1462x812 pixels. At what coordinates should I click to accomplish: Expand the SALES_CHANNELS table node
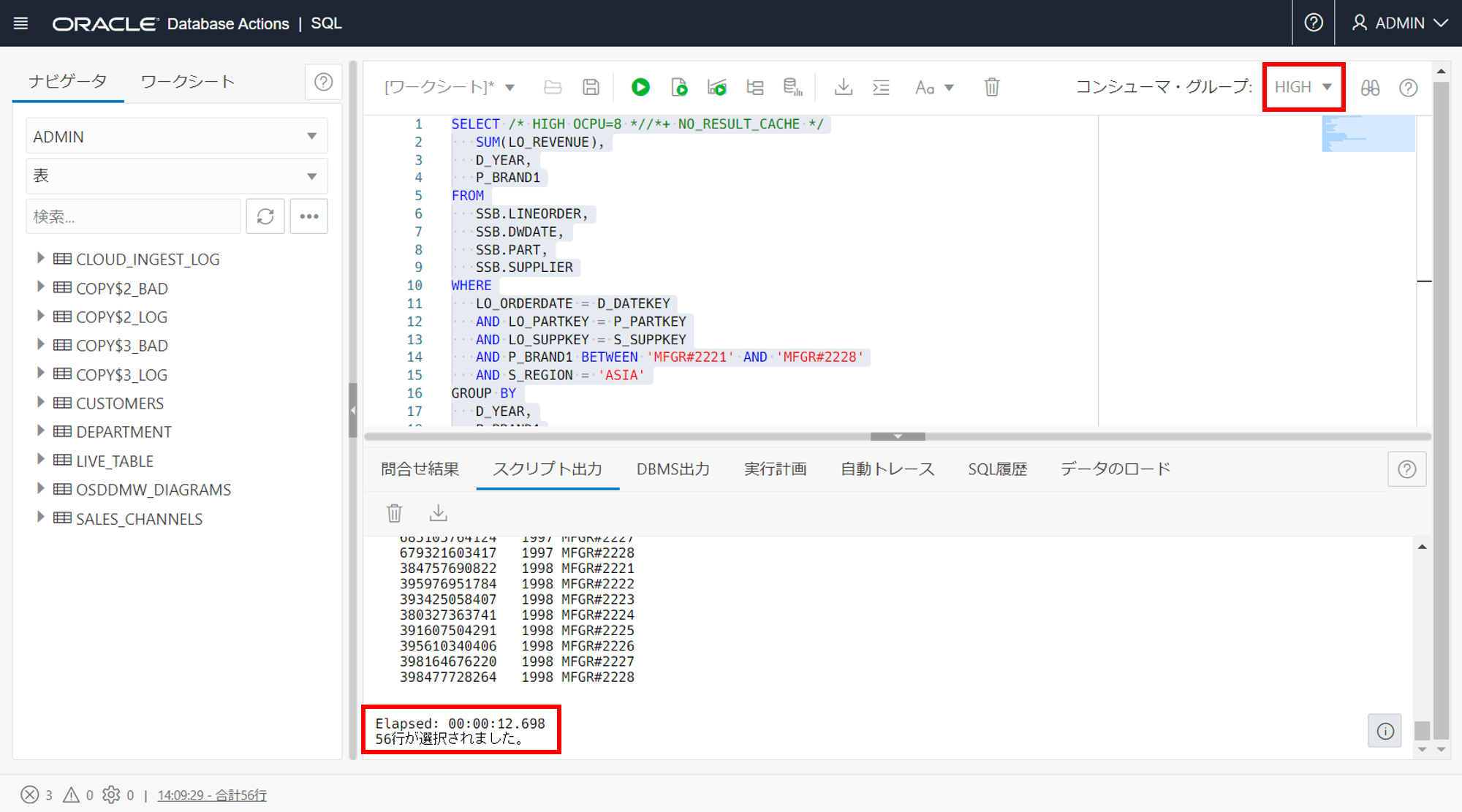tap(41, 517)
